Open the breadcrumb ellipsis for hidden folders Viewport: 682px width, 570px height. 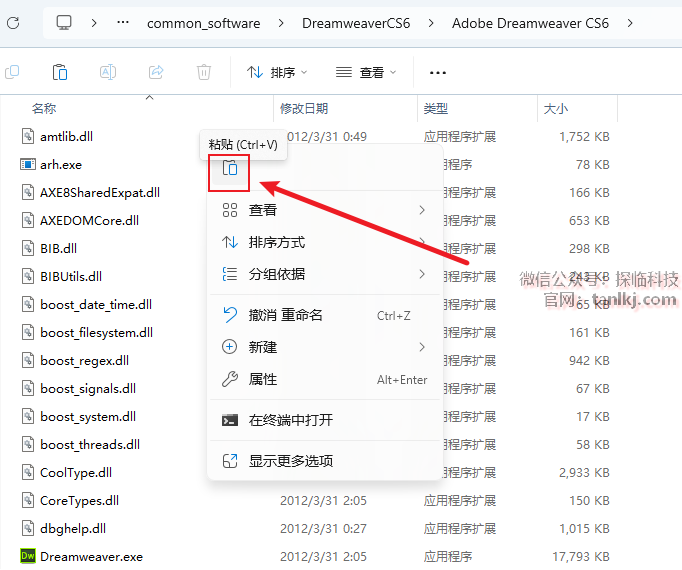coord(123,22)
